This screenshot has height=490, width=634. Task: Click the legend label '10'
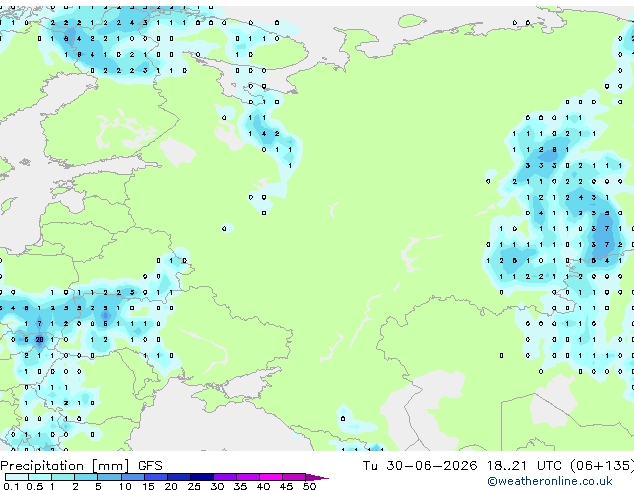pos(125,486)
